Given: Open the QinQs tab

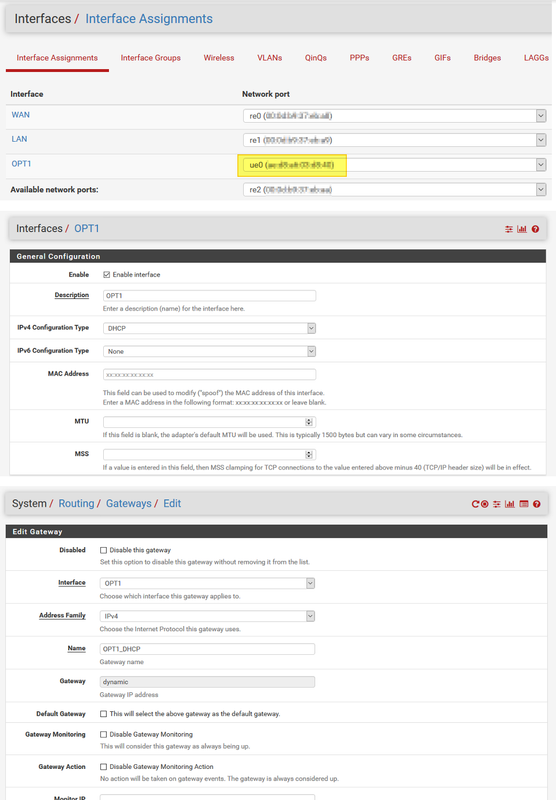Looking at the screenshot, I should point(316,58).
